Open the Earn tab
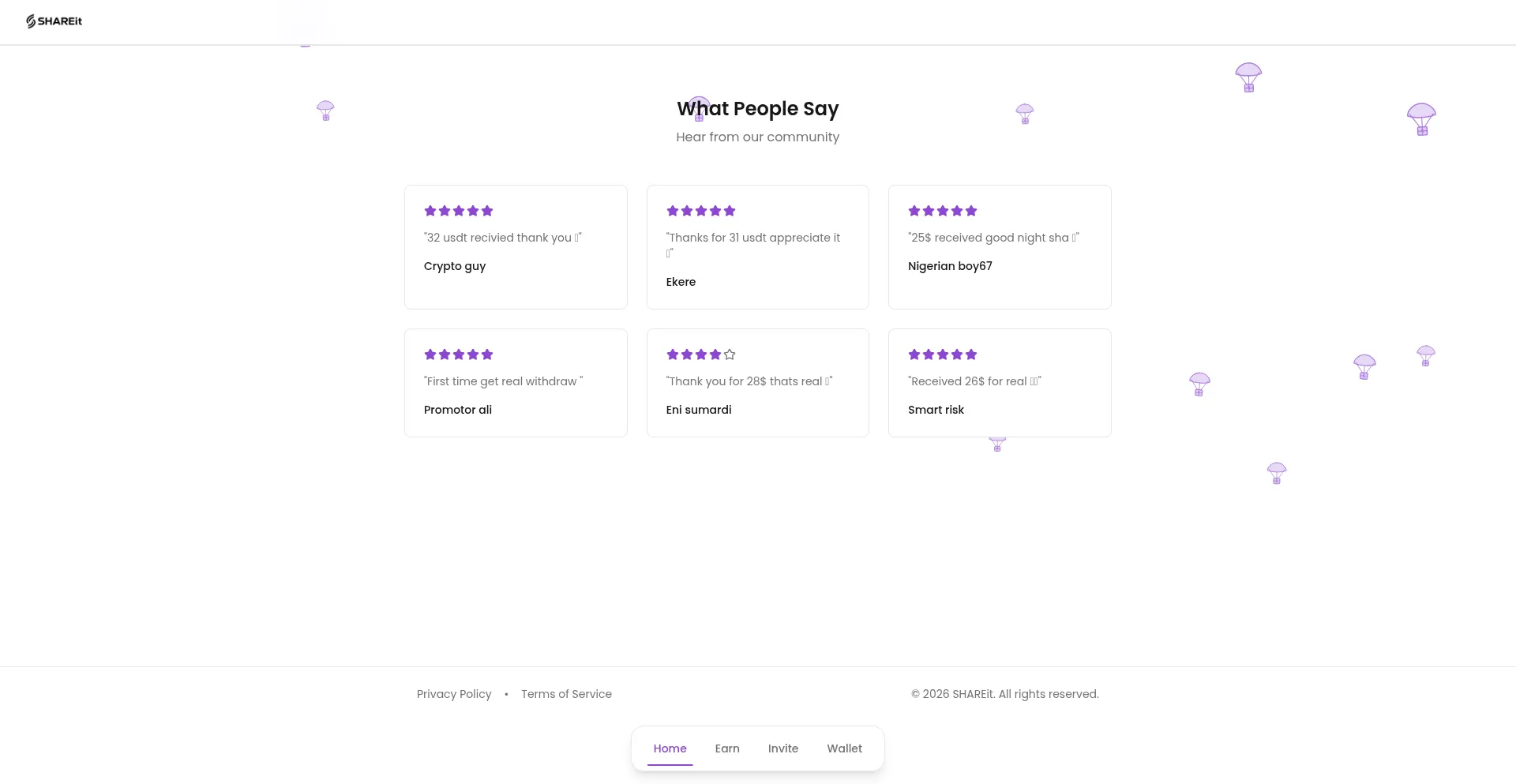Image resolution: width=1516 pixels, height=784 pixels. click(727, 748)
